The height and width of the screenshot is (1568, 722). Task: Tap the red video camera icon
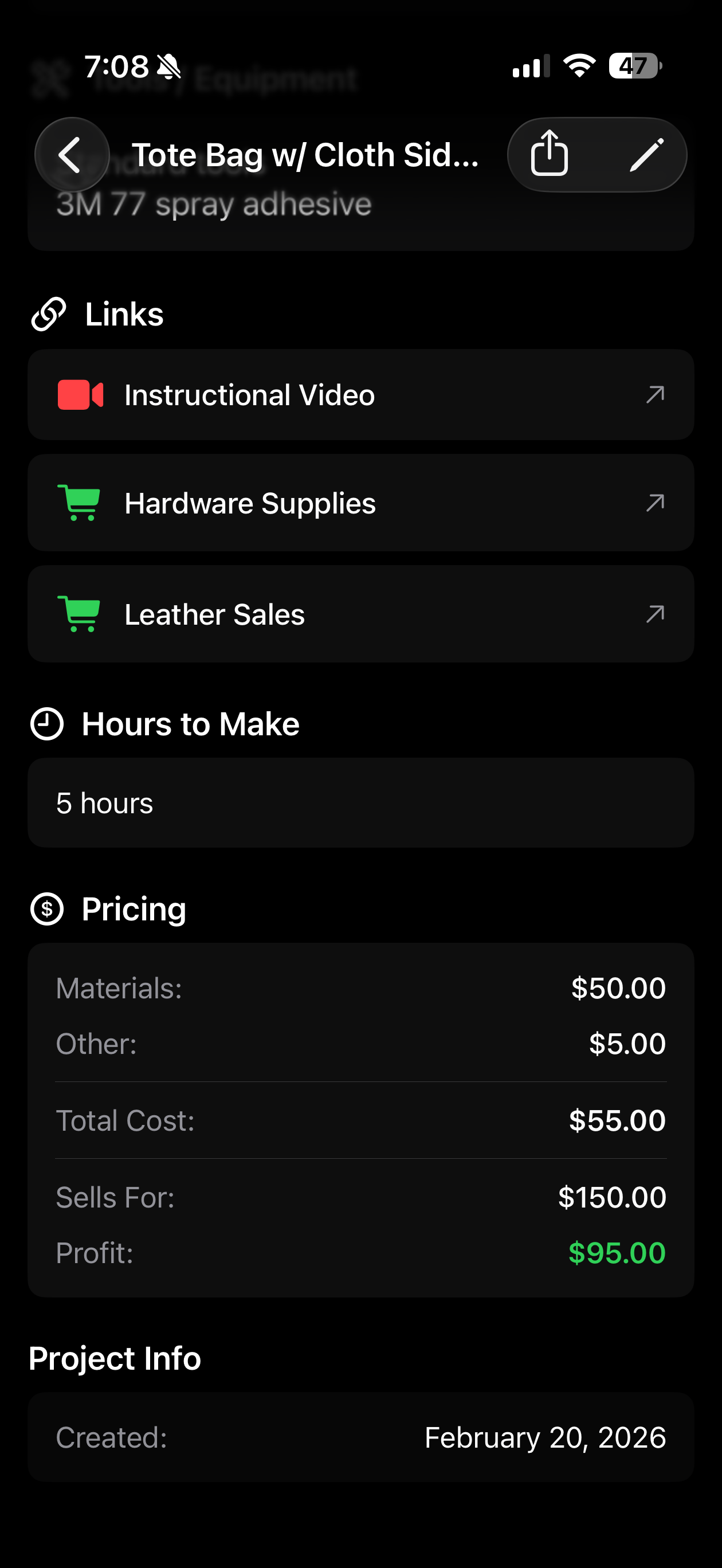pos(80,395)
